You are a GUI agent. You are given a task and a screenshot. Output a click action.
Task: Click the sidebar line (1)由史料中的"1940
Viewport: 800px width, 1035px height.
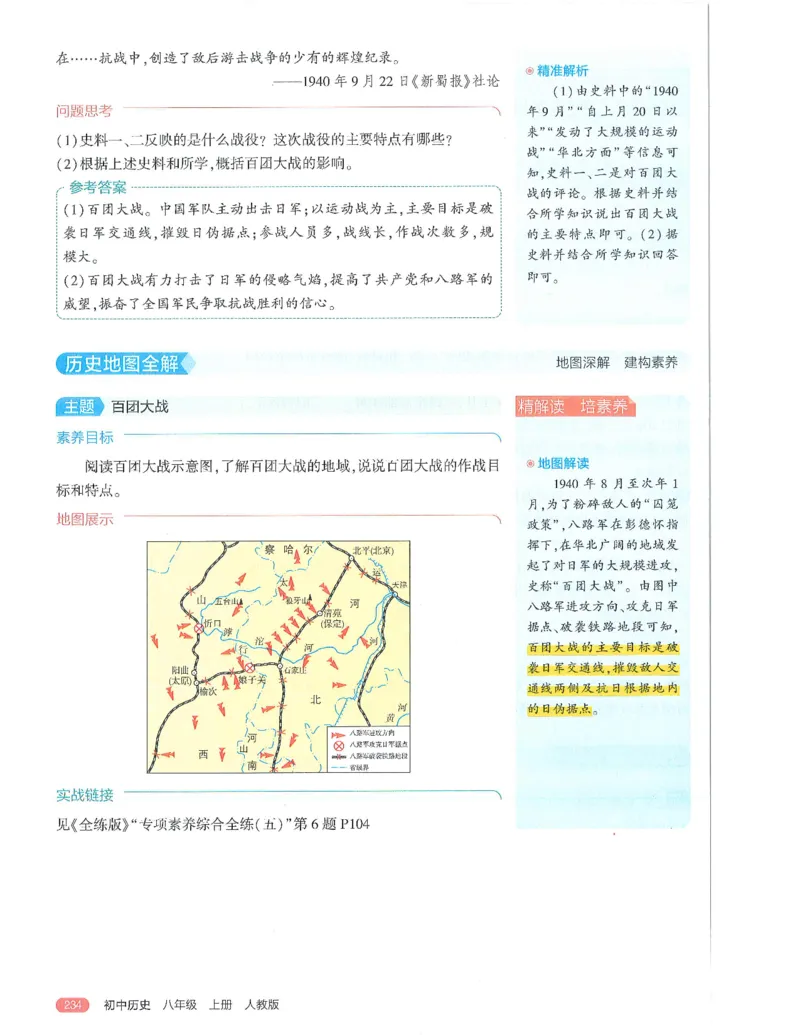(x=615, y=91)
